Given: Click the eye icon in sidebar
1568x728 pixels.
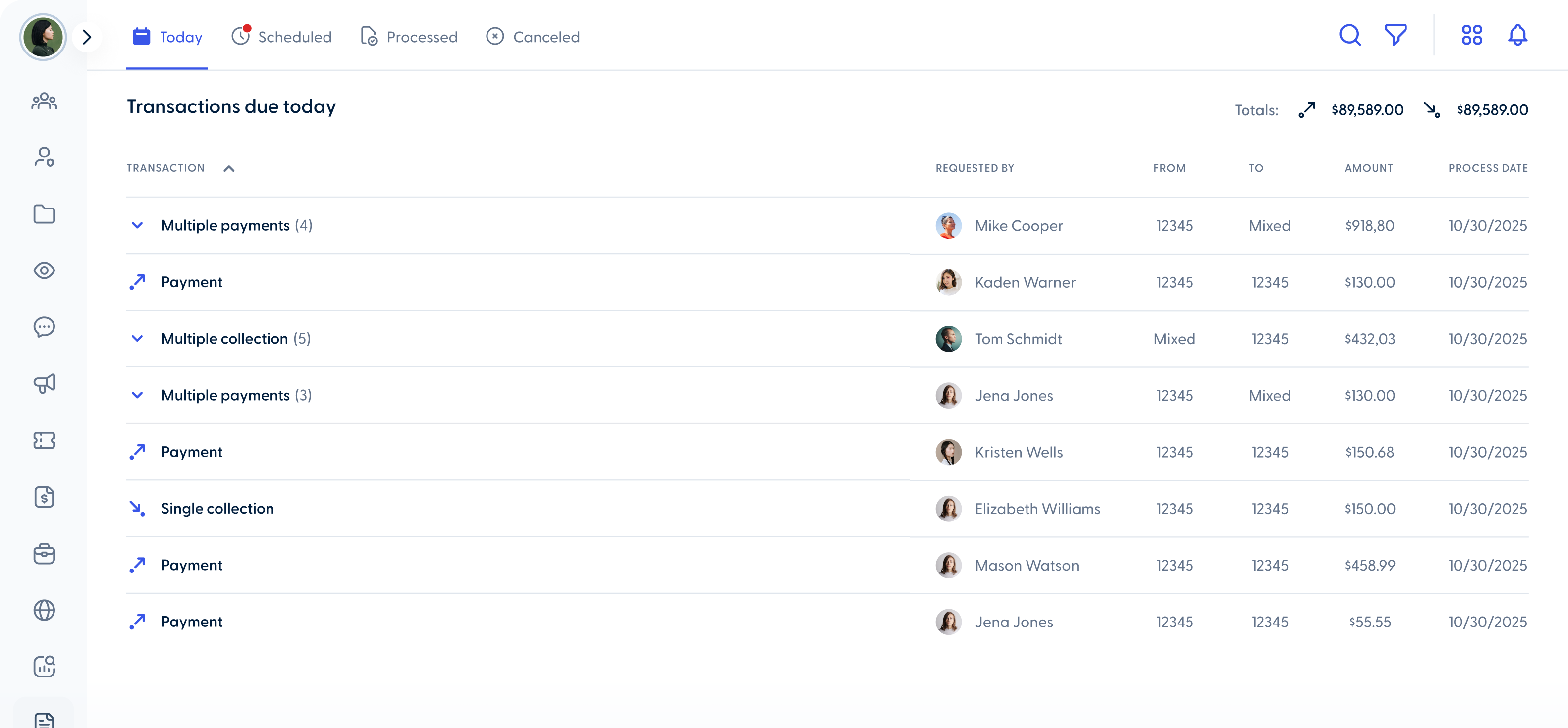Looking at the screenshot, I should pyautogui.click(x=44, y=271).
